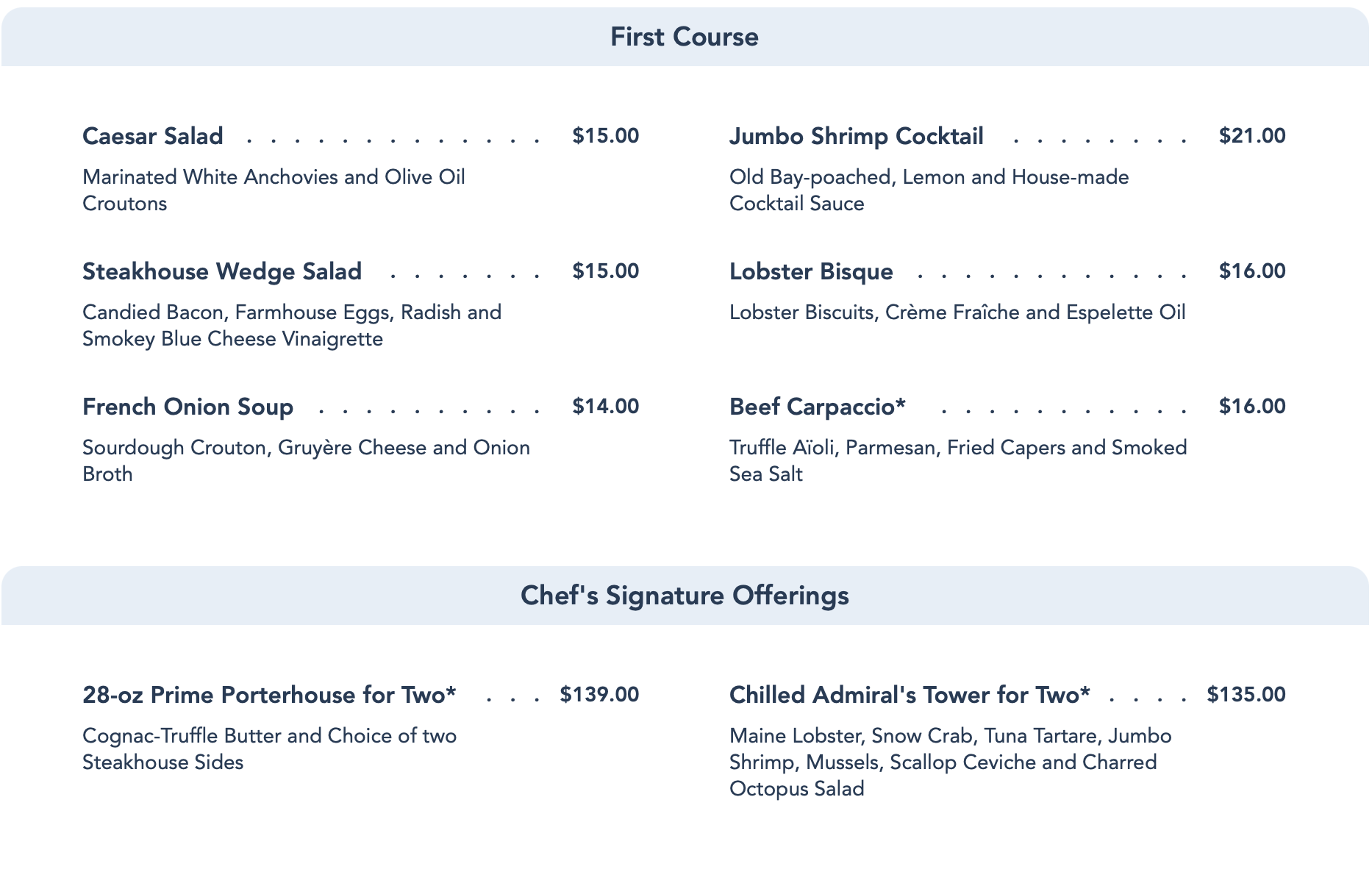
Task: Click the $21.00 shrimp cocktail price
Action: [1252, 136]
